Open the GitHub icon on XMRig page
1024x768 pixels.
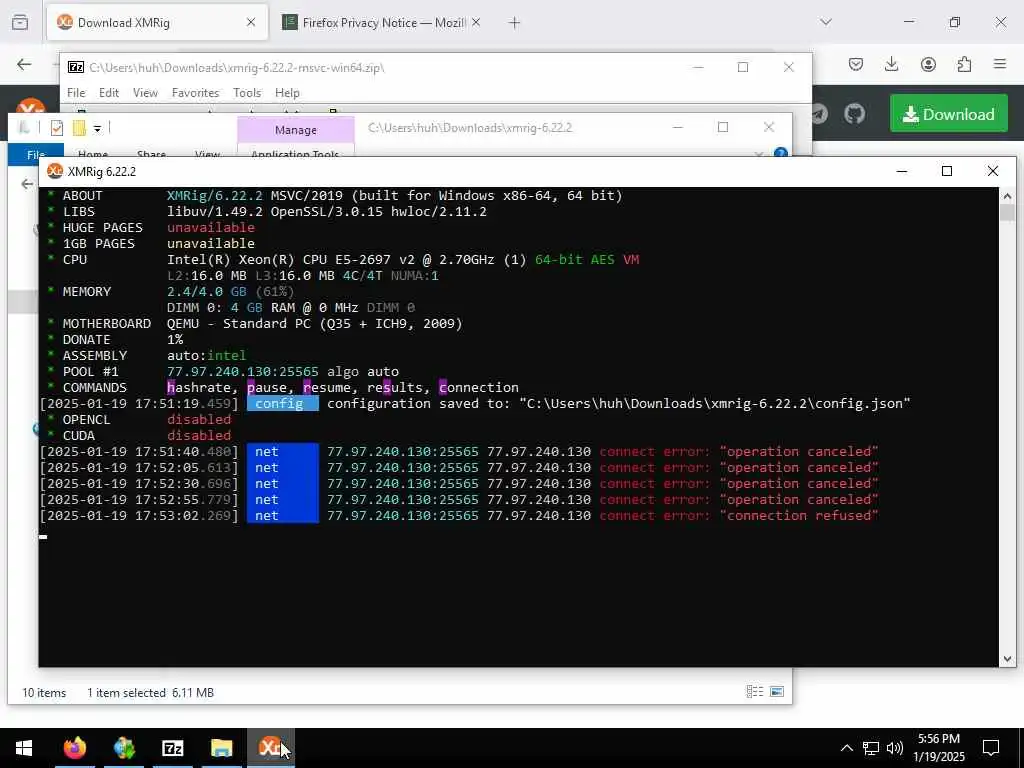point(854,114)
